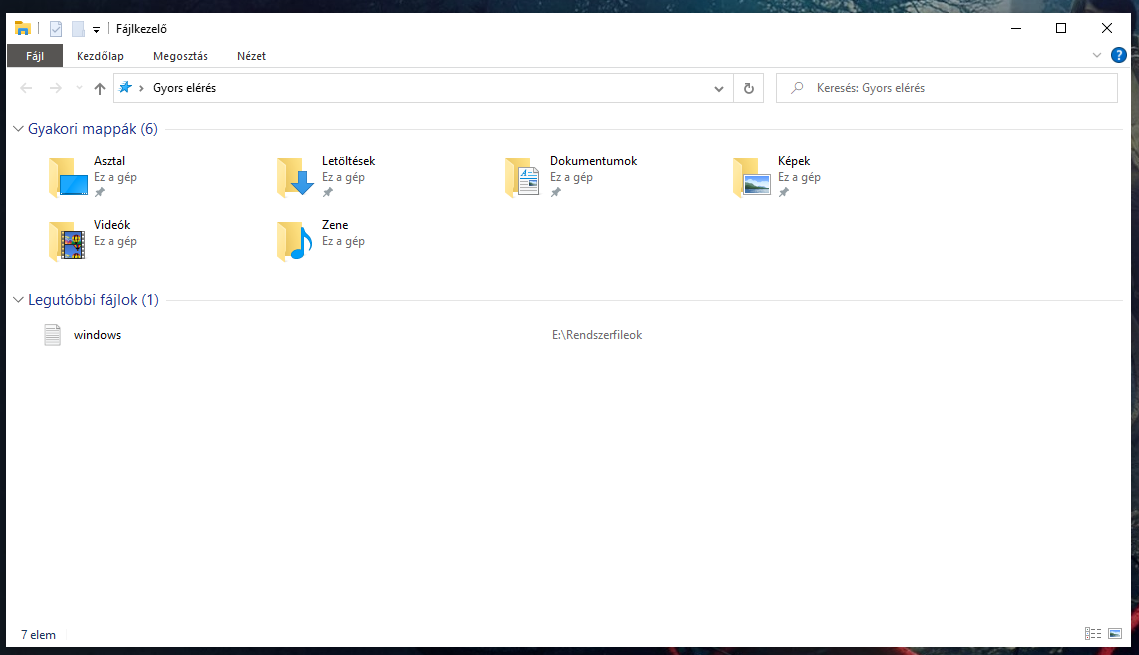Go forward with the forward arrow

pyautogui.click(x=55, y=88)
